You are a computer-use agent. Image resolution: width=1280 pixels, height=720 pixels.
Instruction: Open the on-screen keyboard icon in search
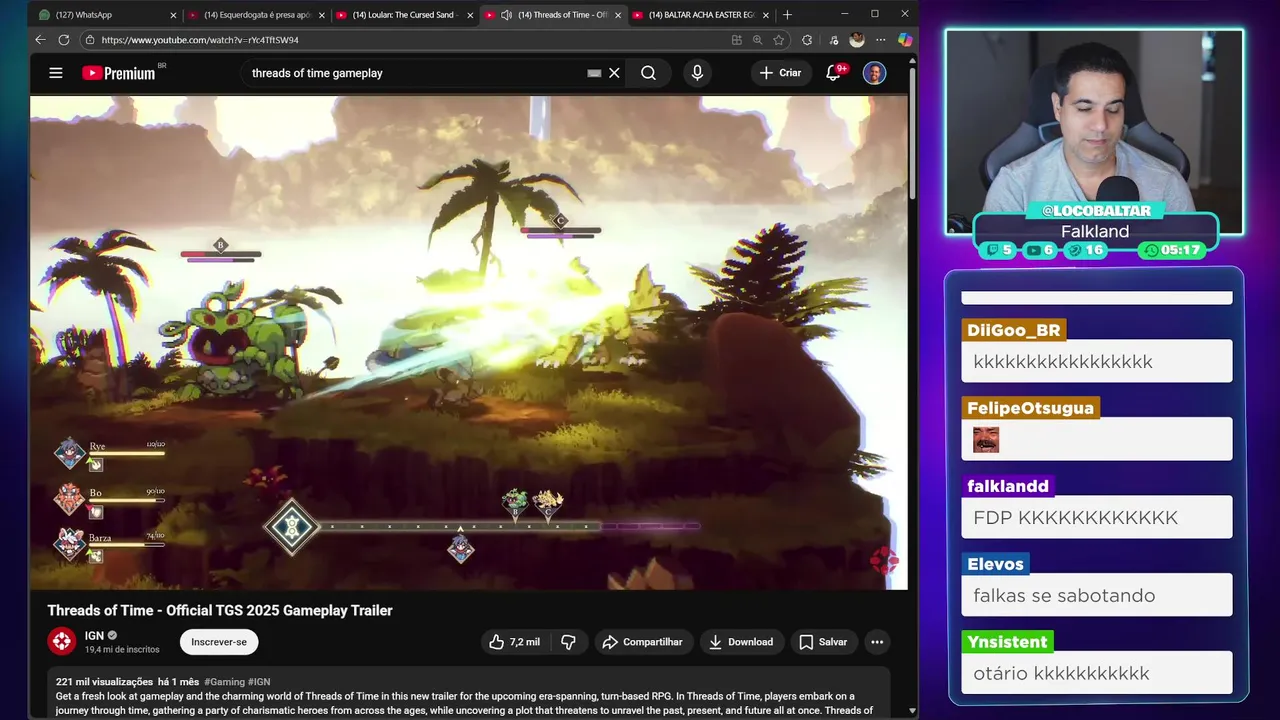pyautogui.click(x=594, y=73)
